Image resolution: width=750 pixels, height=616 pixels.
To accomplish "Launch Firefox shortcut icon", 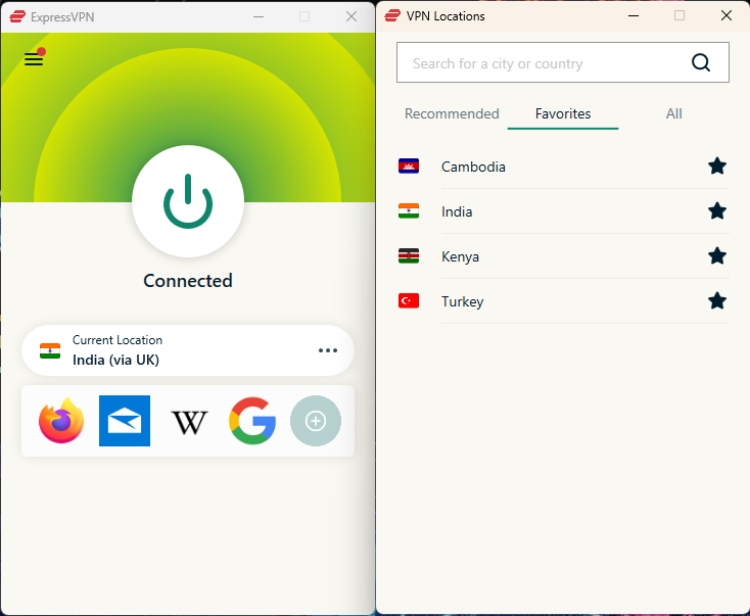I will (61, 421).
